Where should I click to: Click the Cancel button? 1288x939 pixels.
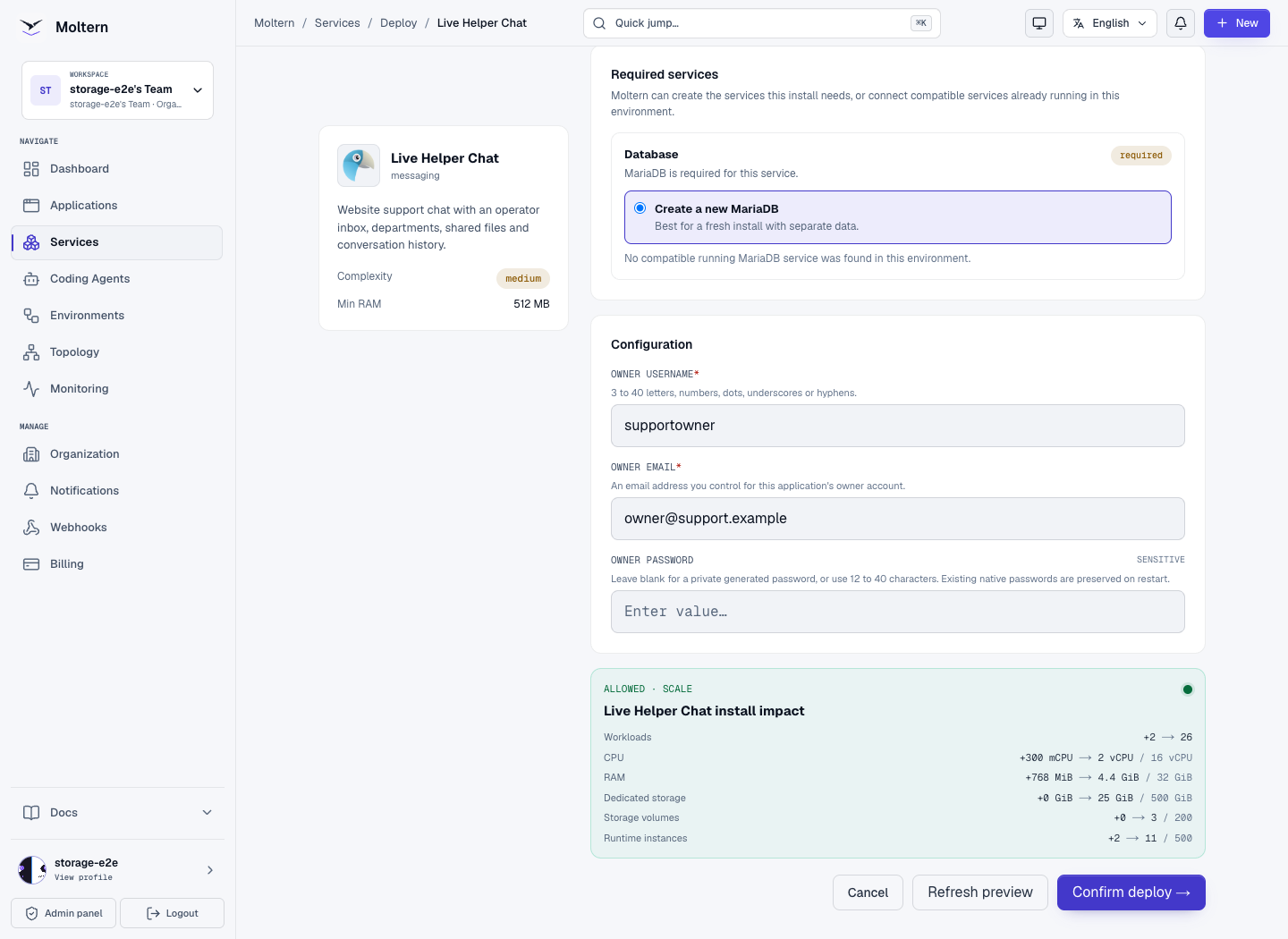point(868,892)
